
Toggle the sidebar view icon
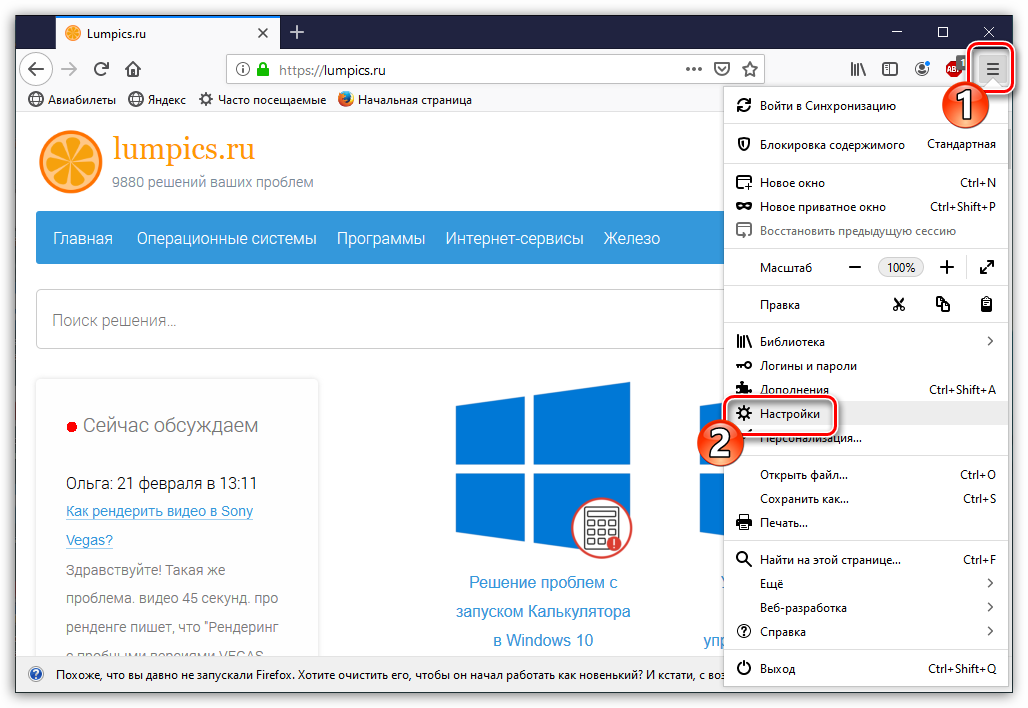coord(890,69)
